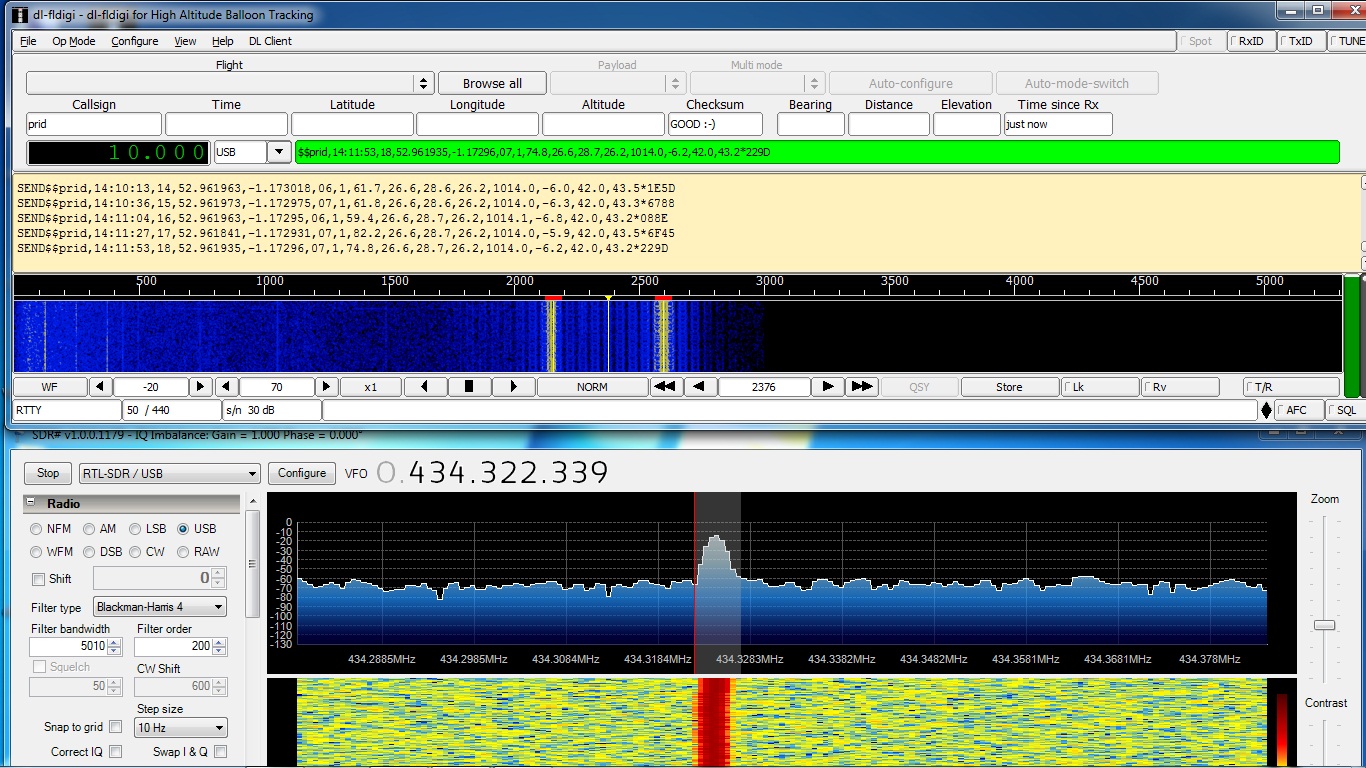Screen dimensions: 1366x768
Task: Open the Op Mode menu
Action: click(x=74, y=41)
